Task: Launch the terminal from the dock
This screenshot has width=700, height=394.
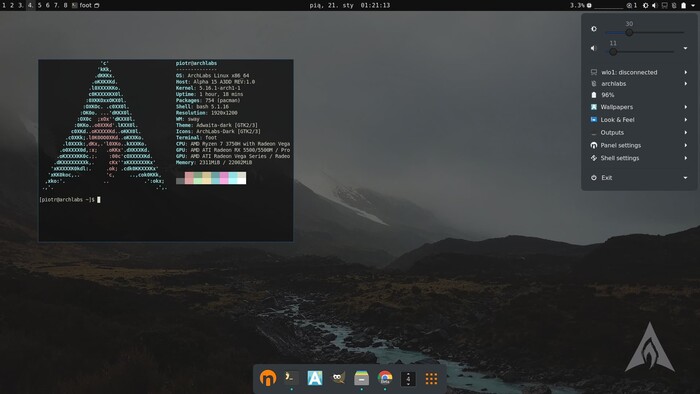Action: click(291, 378)
